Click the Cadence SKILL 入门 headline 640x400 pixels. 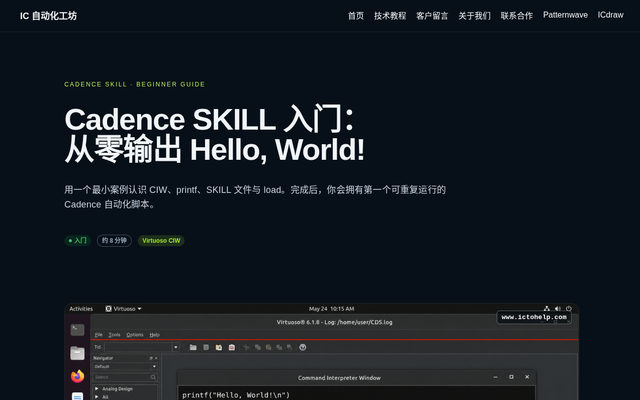pos(214,135)
